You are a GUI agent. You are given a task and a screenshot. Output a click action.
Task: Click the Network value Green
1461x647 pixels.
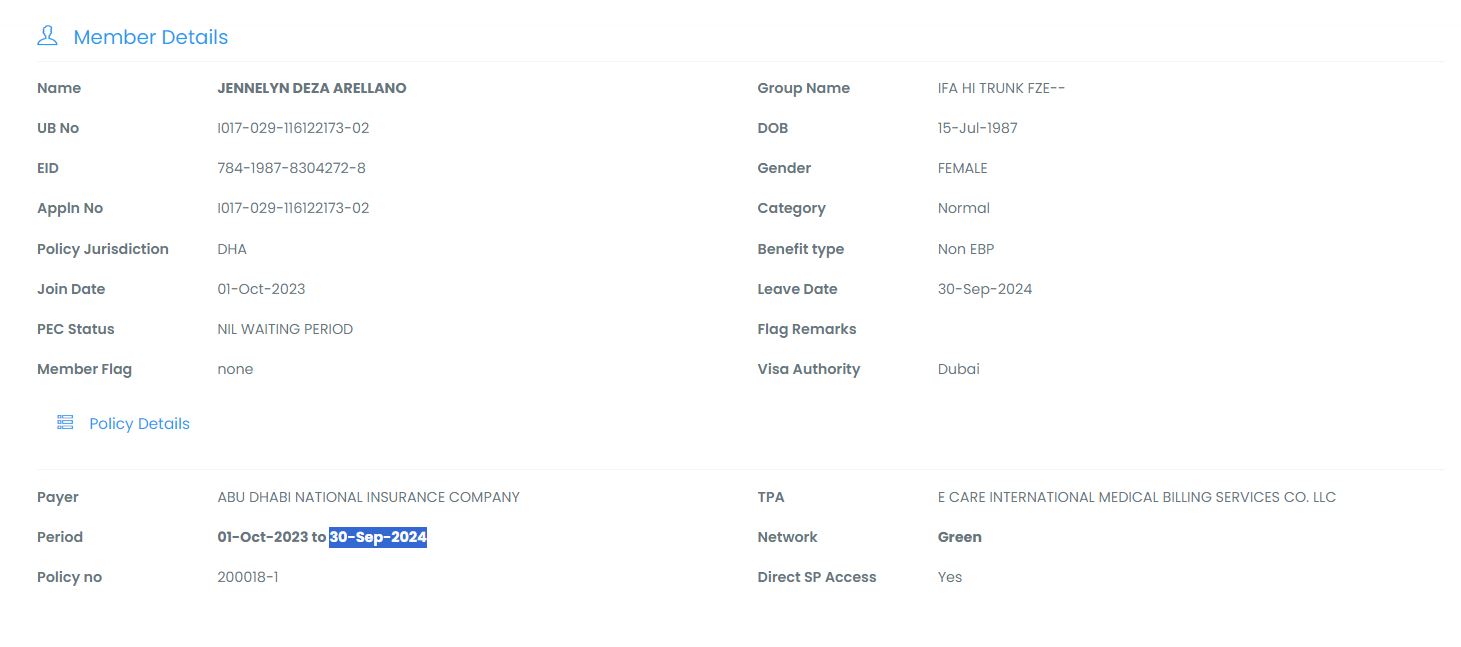[x=959, y=537]
